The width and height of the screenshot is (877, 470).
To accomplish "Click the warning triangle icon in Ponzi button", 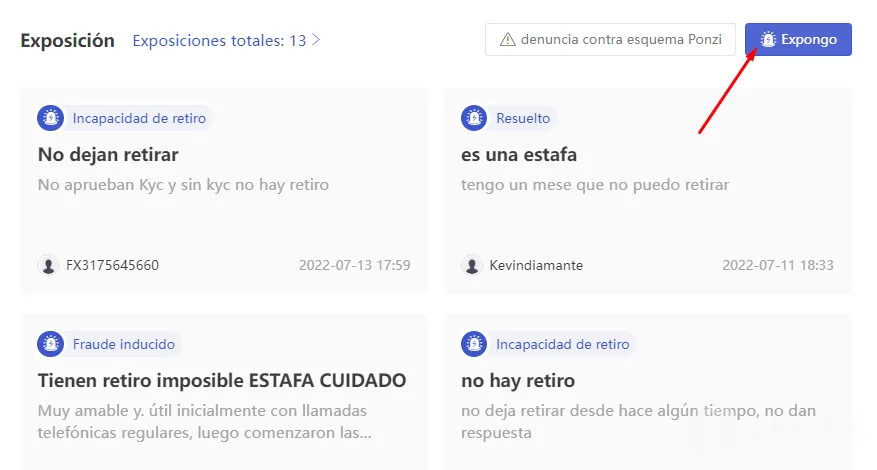I will pyautogui.click(x=507, y=40).
